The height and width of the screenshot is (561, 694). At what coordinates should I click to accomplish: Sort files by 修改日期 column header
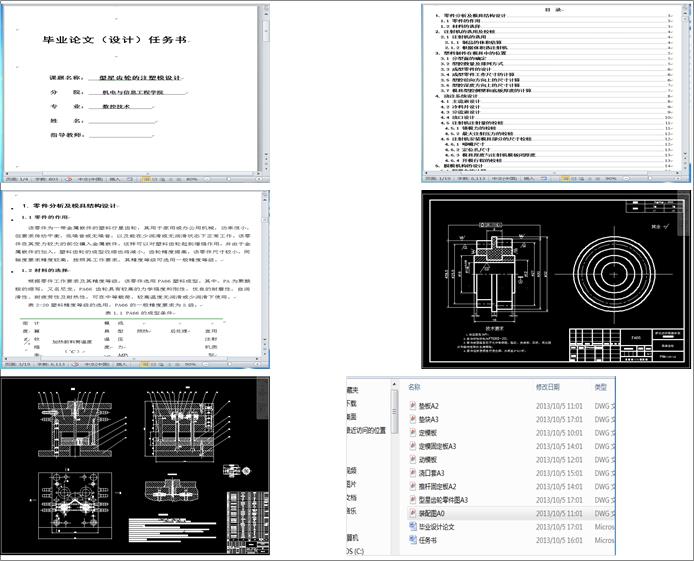[548, 387]
